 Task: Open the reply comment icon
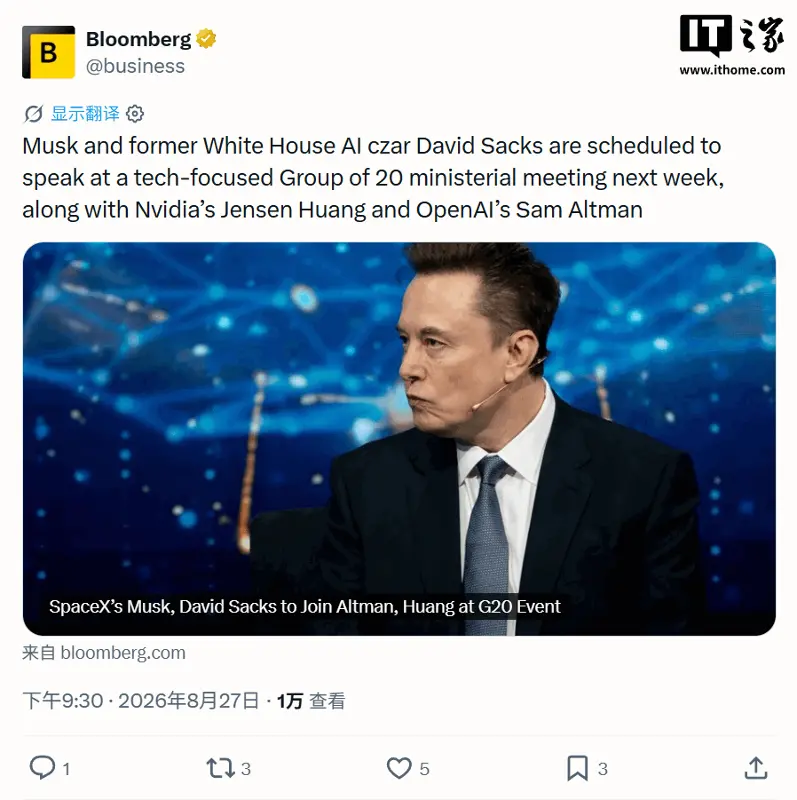coord(42,767)
